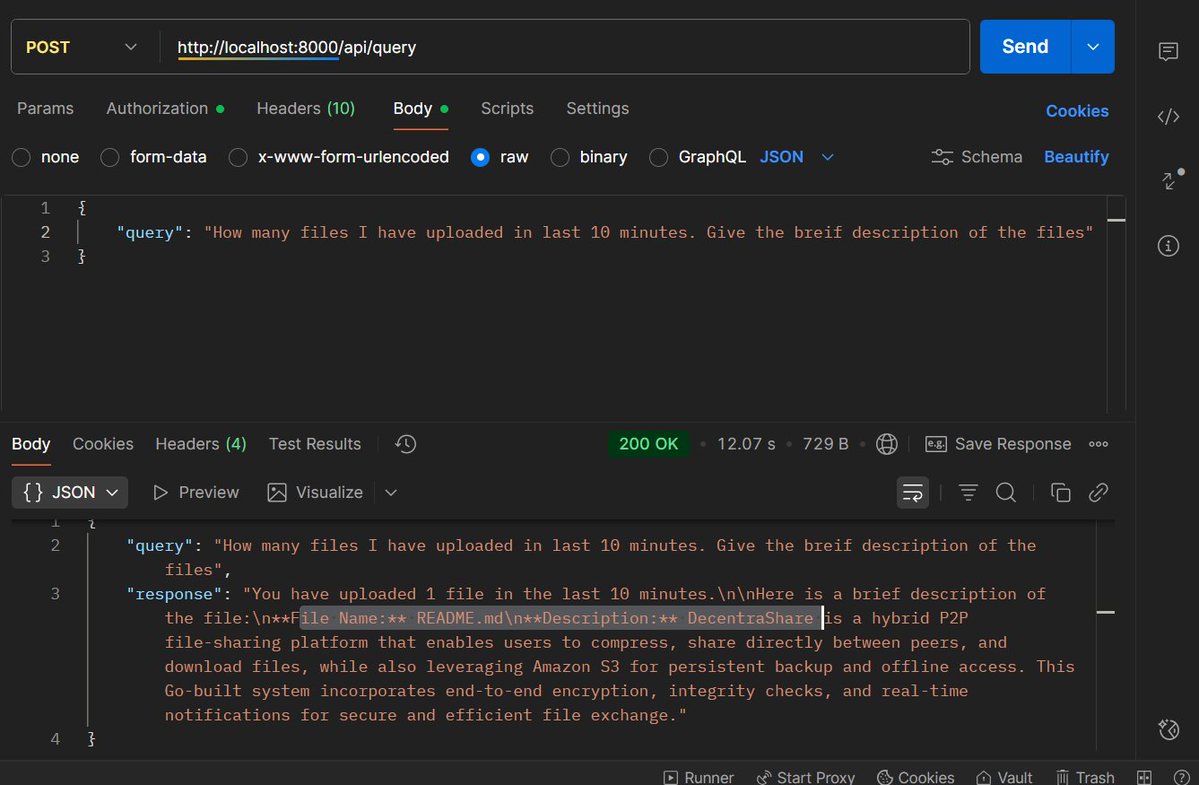Select the binary body type
The height and width of the screenshot is (785, 1199).
coord(589,157)
